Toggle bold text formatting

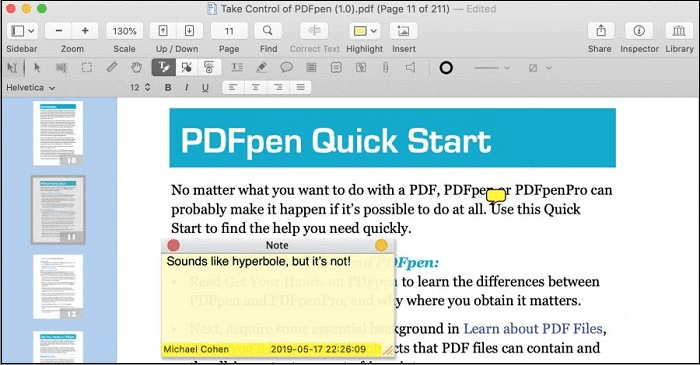pos(168,87)
